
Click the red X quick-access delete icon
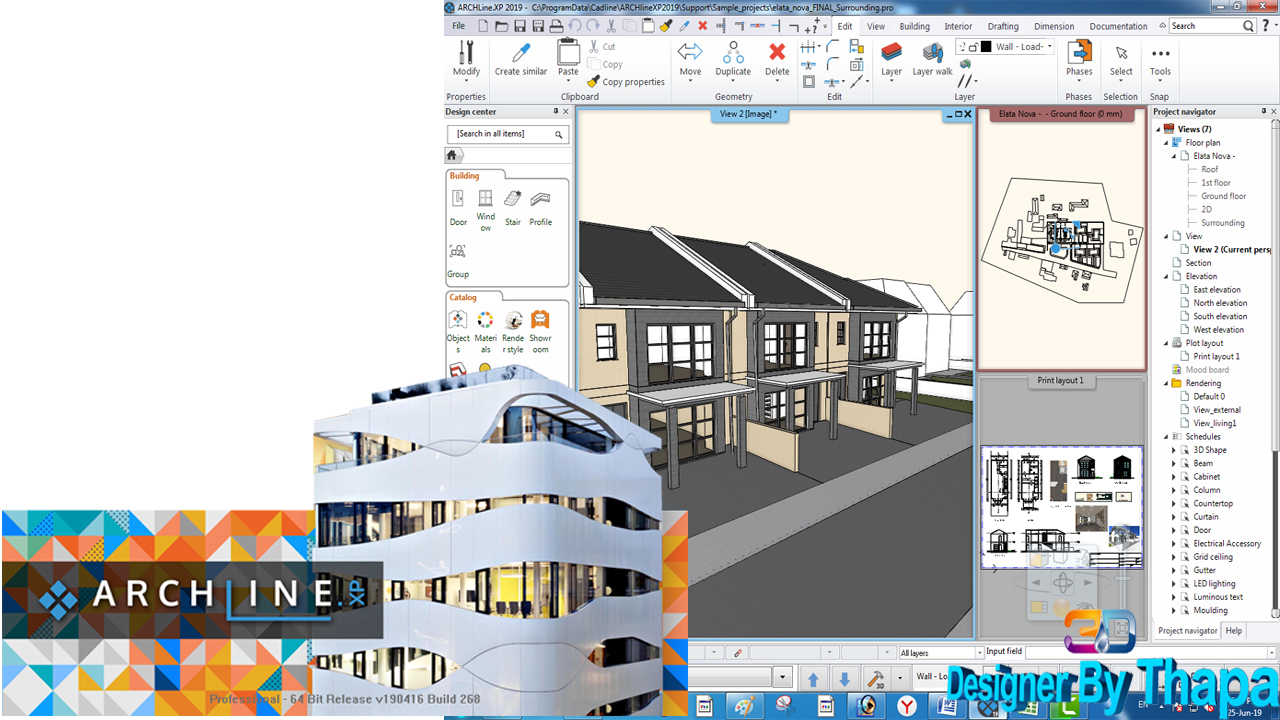[702, 26]
